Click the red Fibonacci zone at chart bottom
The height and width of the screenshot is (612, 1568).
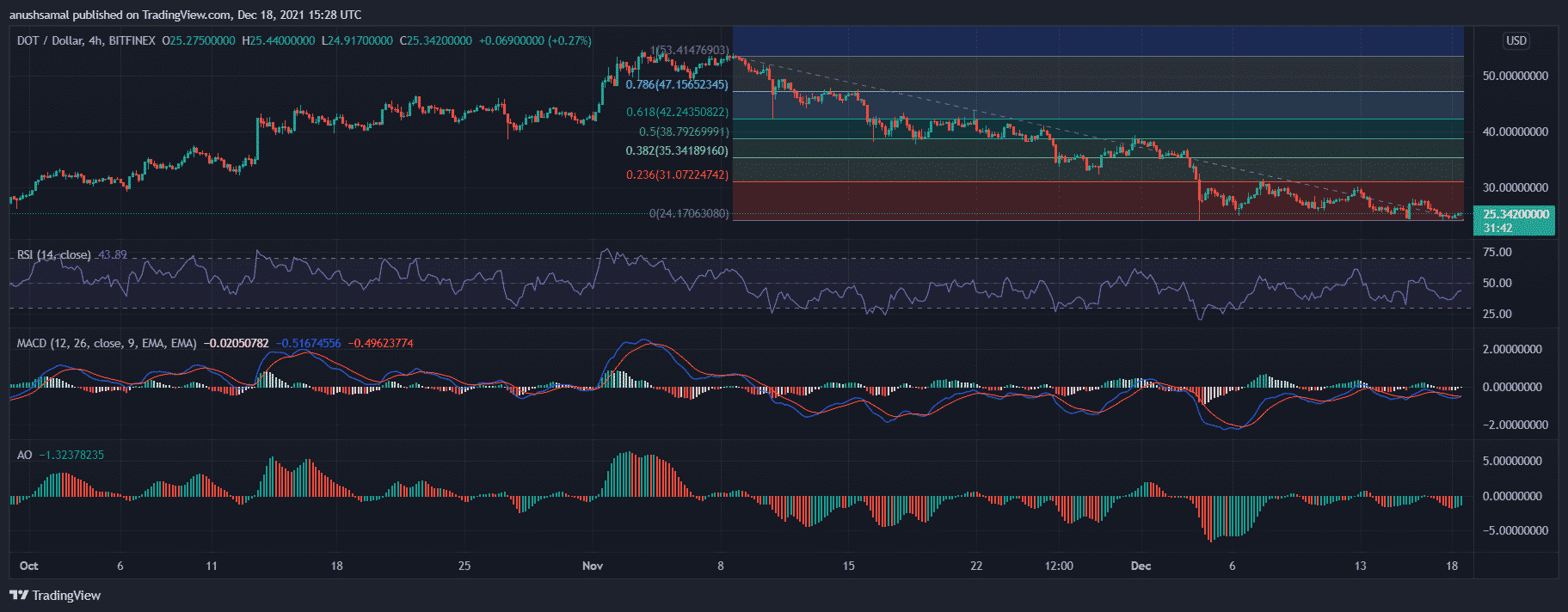[x=946, y=199]
